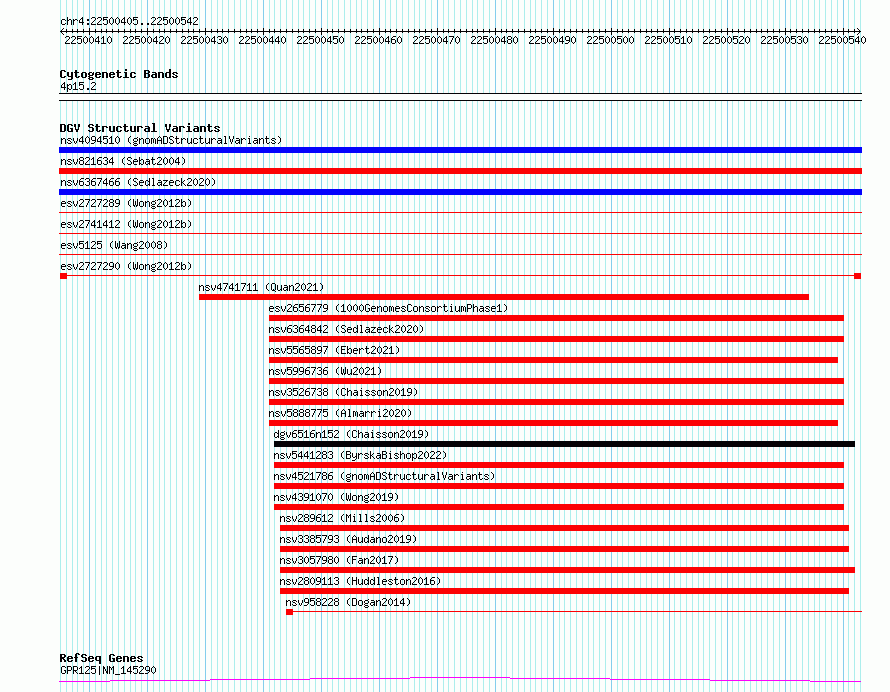
Task: Click the nsv5996736 (Wu2021) label
Action: [x=325, y=371]
